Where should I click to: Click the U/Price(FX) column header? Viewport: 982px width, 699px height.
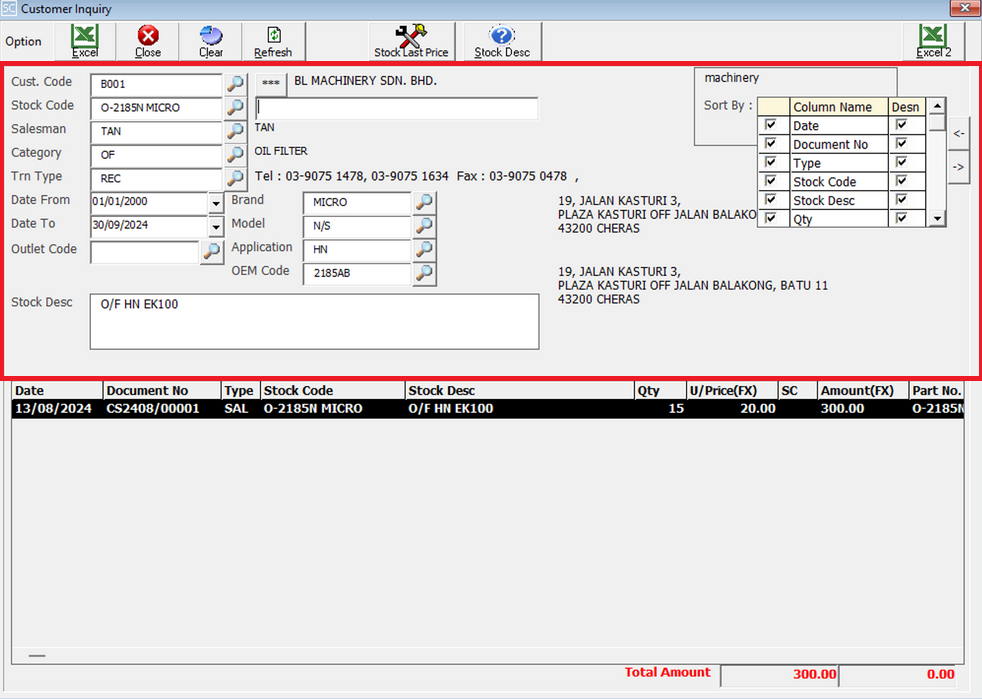coord(732,391)
